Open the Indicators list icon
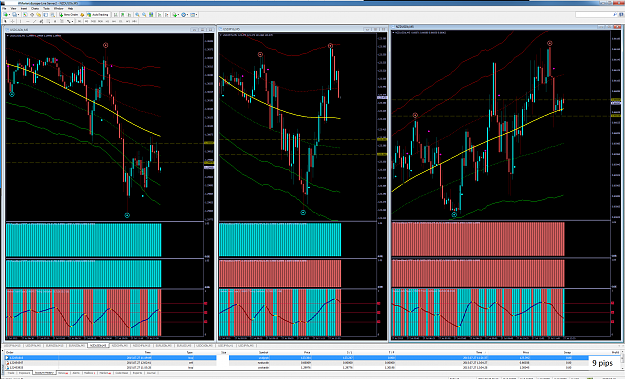 175,15
